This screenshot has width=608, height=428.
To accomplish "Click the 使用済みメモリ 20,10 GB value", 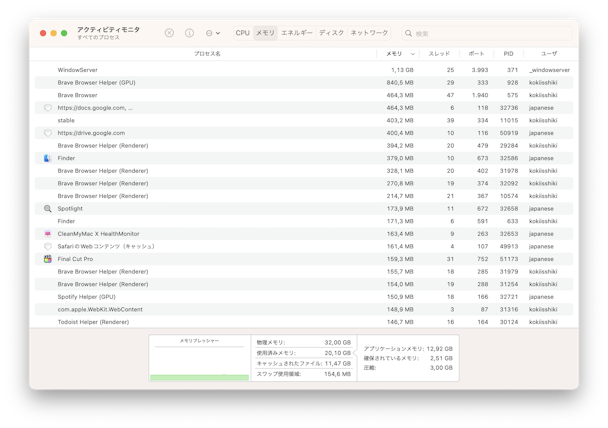I will tap(337, 353).
